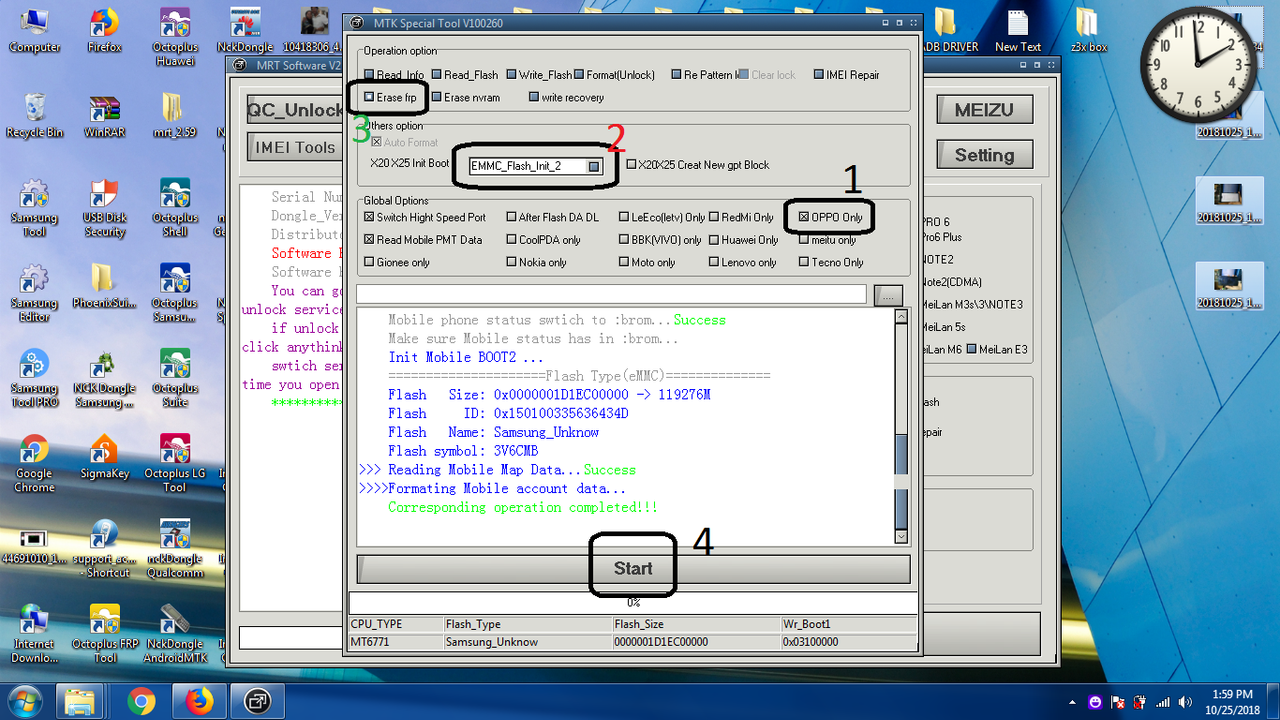Open the NckDongle AndroidMTK shortcut

pos(175,633)
